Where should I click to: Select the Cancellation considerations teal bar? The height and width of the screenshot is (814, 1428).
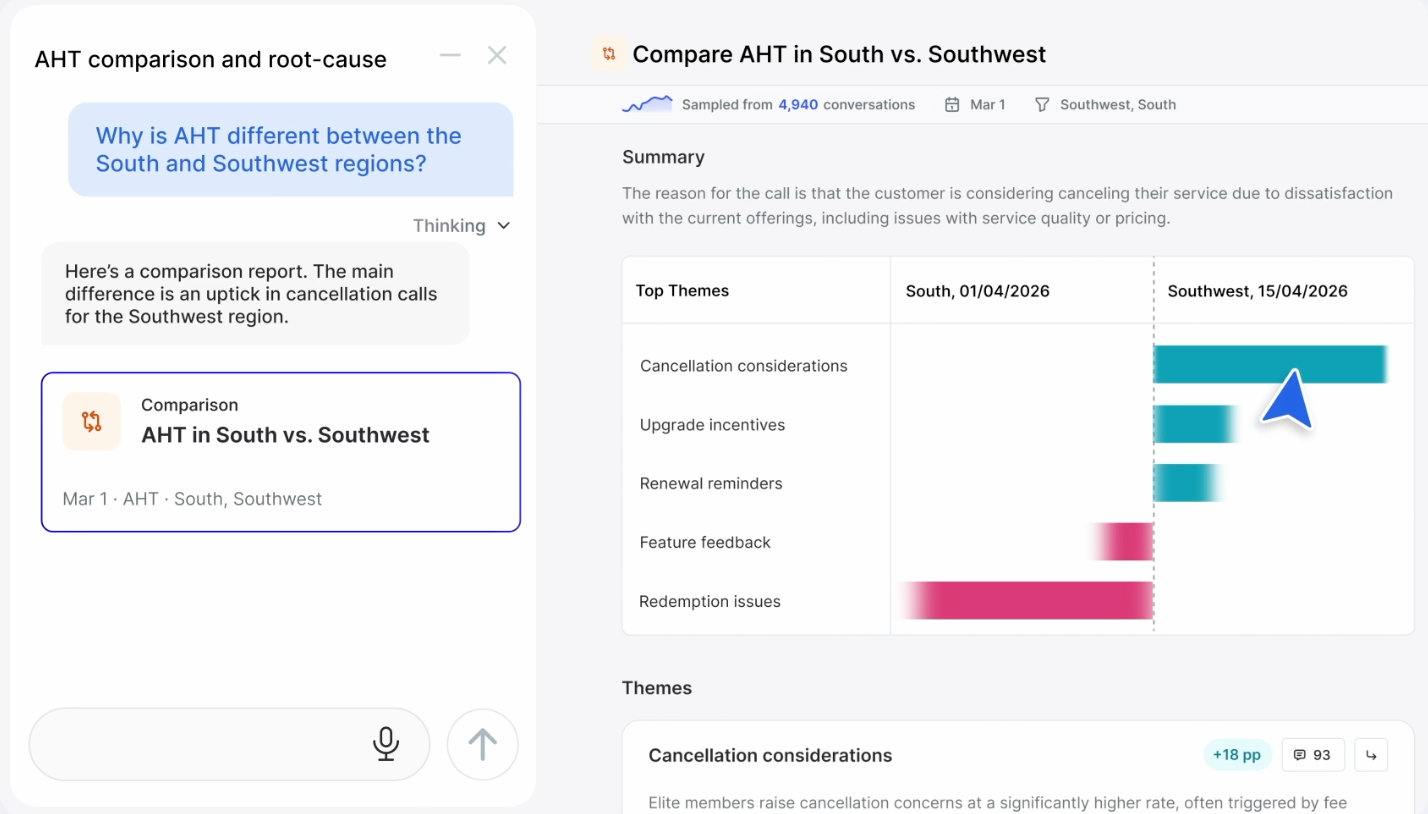(1271, 365)
